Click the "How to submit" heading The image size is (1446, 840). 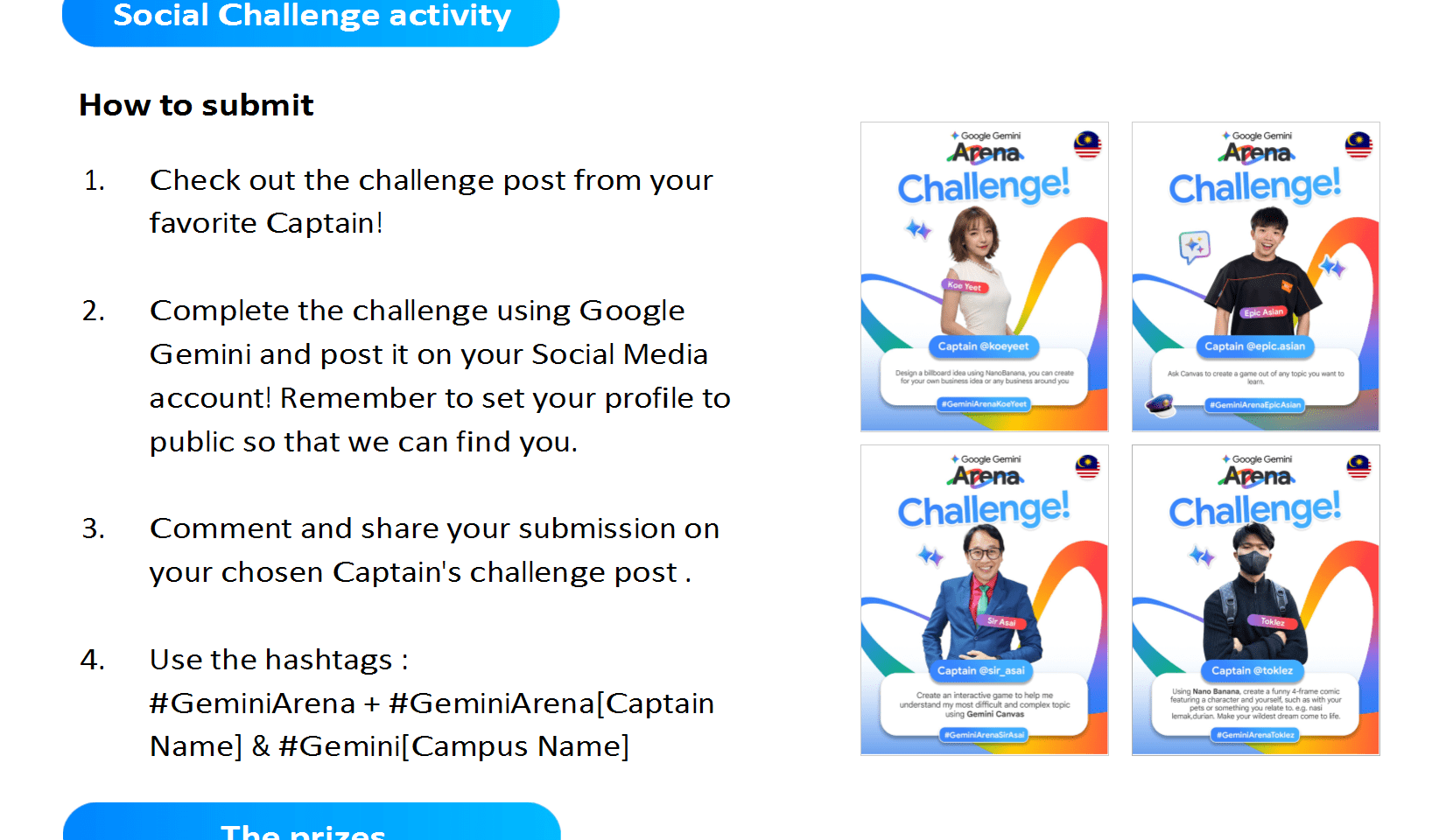pyautogui.click(x=196, y=105)
